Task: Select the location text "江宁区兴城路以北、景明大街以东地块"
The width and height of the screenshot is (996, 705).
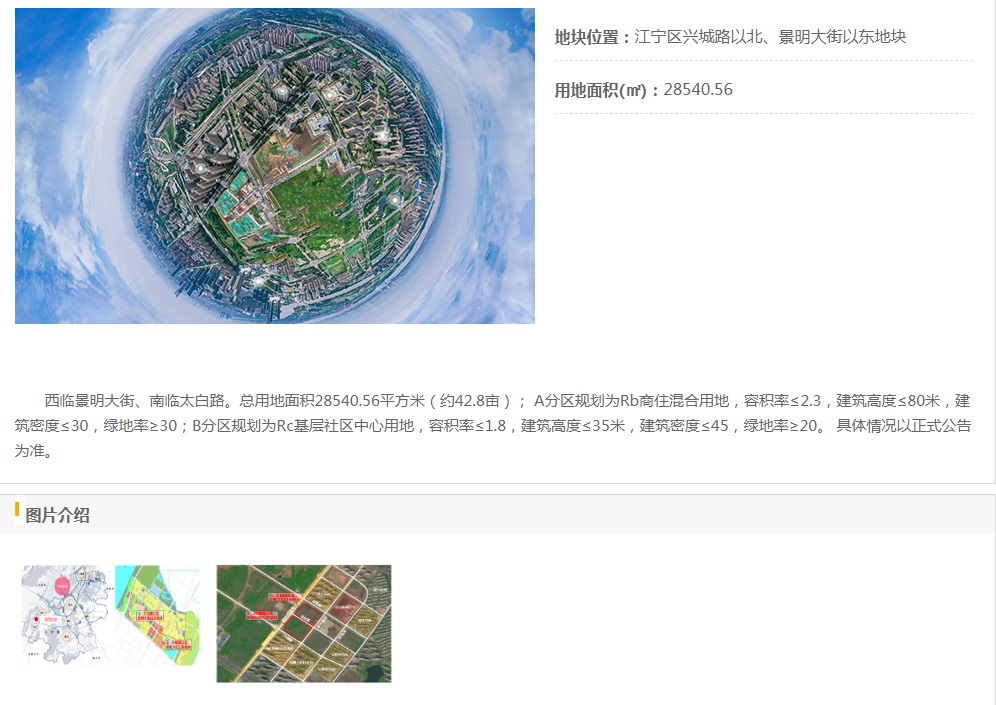Action: 770,37
